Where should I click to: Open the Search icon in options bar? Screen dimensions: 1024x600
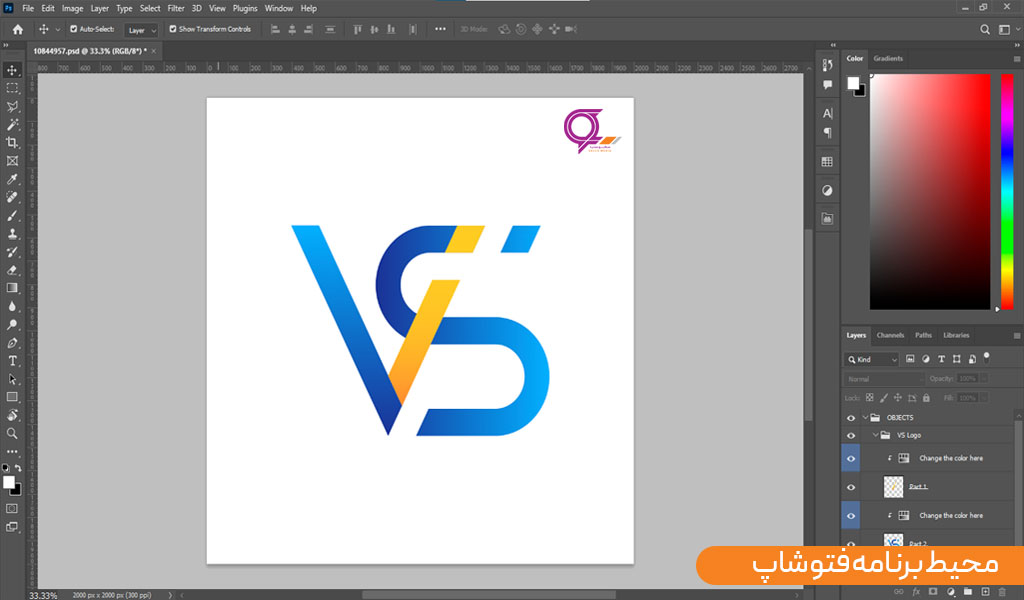click(x=984, y=29)
